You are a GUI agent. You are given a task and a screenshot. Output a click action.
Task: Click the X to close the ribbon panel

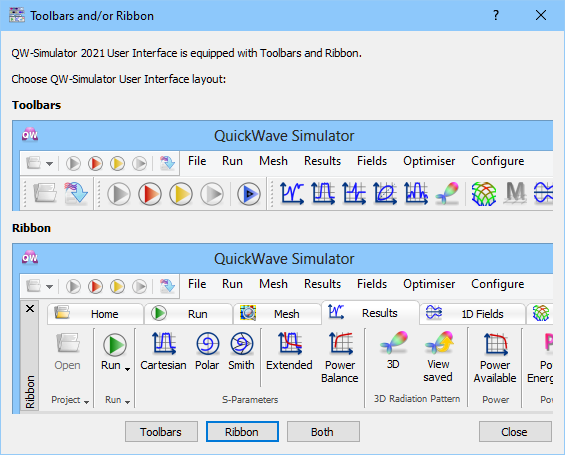tap(30, 308)
